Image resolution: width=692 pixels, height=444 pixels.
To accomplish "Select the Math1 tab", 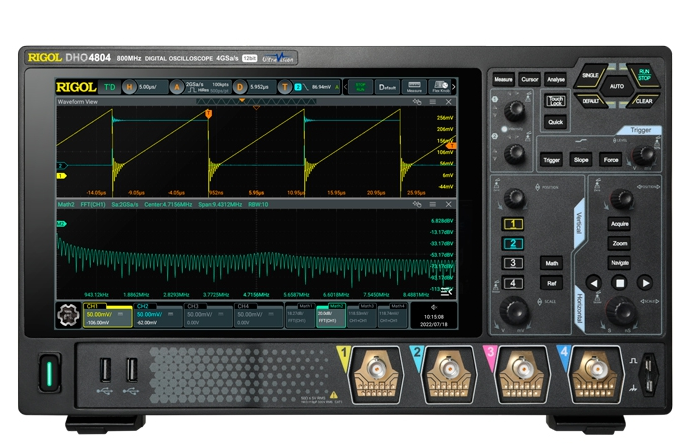I will point(300,315).
